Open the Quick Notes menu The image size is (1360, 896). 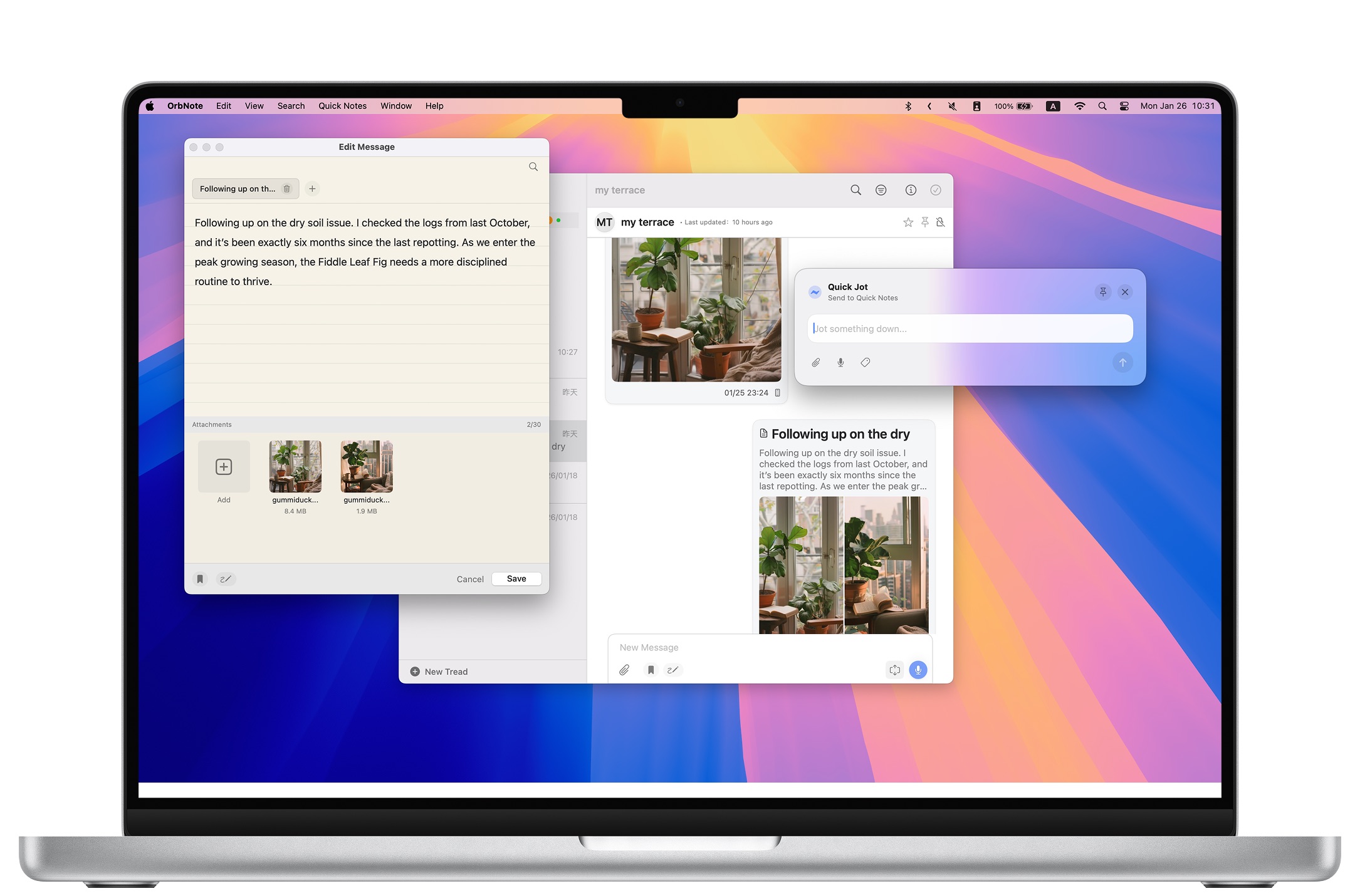pyautogui.click(x=342, y=105)
